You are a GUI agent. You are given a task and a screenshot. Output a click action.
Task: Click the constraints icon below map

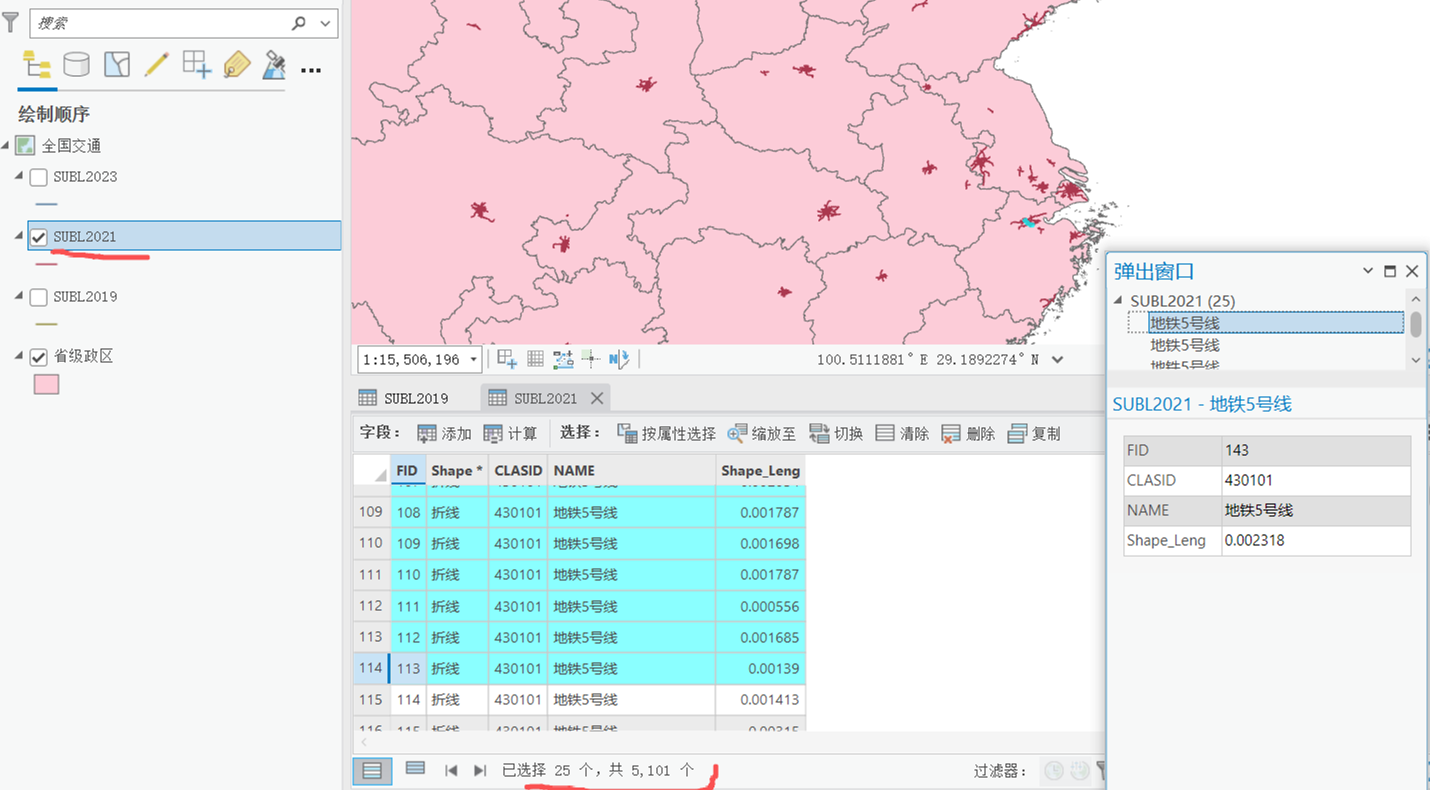click(x=563, y=359)
